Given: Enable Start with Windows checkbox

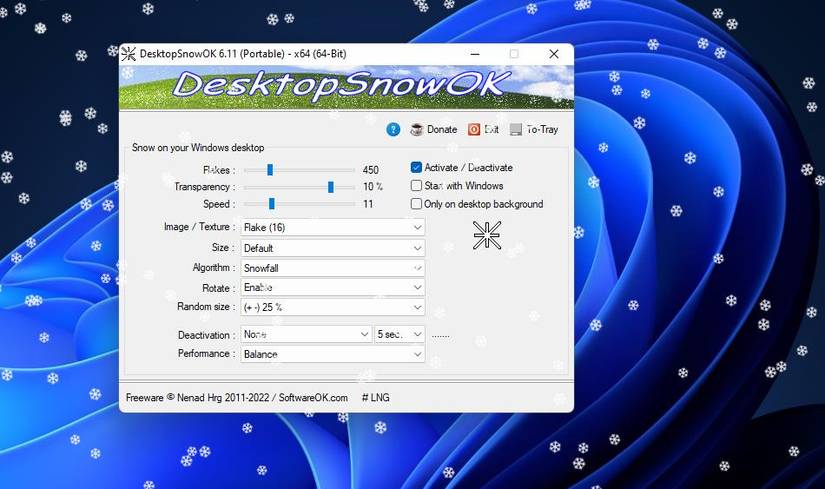Looking at the screenshot, I should [x=416, y=186].
